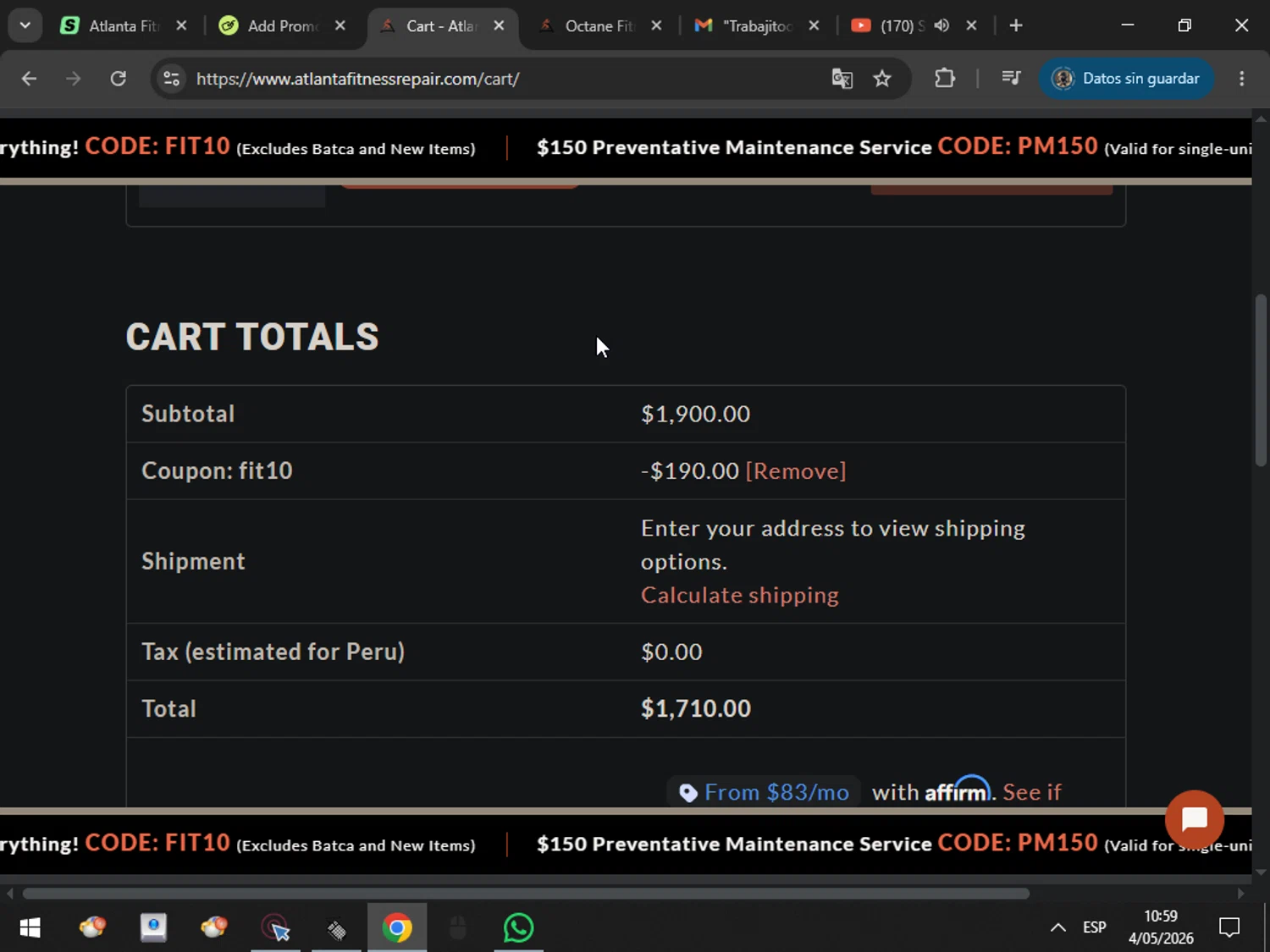Screen dimensions: 1270x952
Task: Open the Chrome three-dot menu
Action: [1242, 79]
